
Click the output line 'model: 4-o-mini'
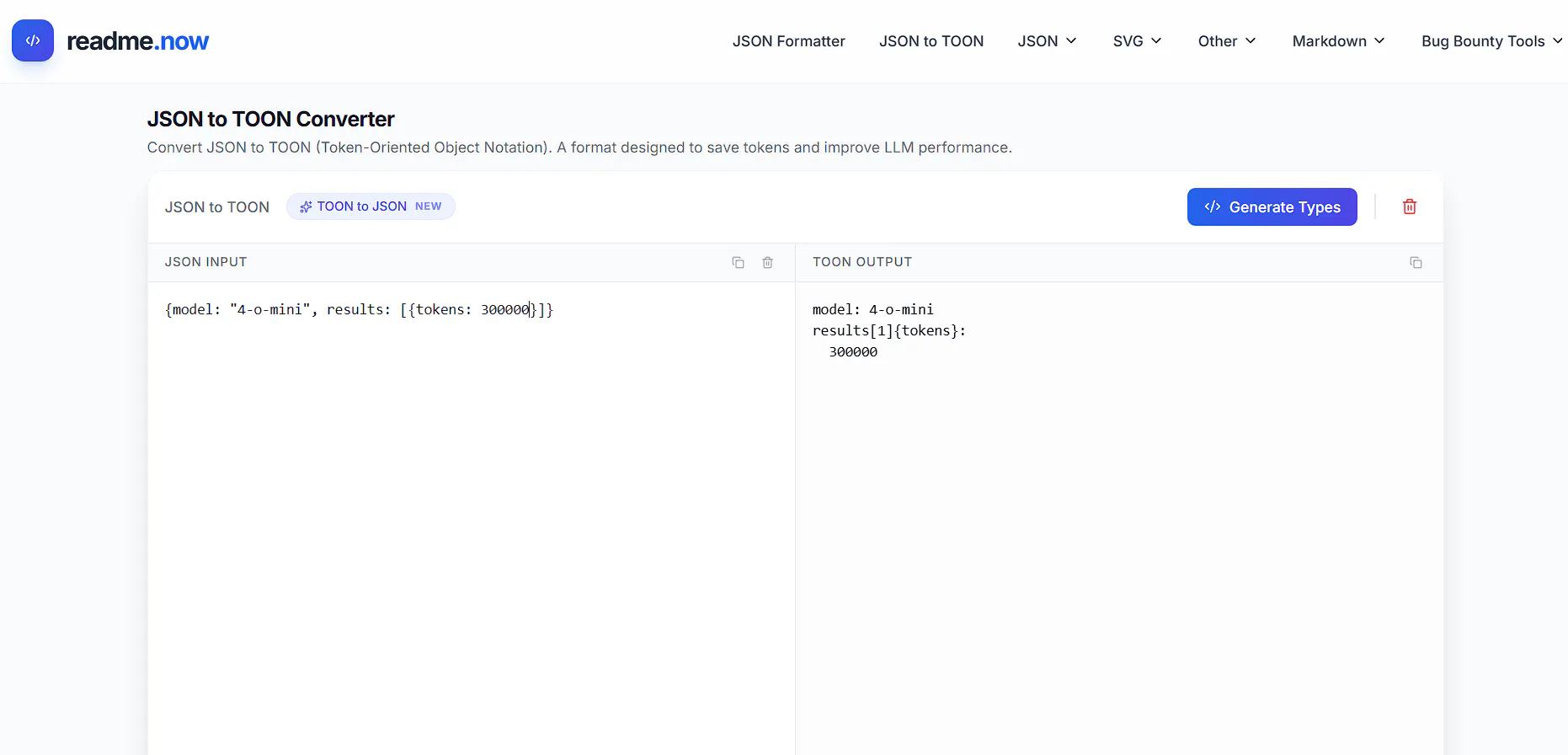(873, 309)
